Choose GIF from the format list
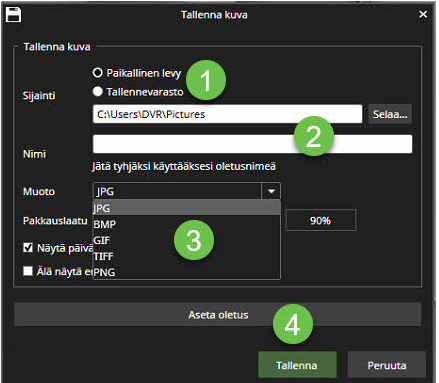Screen dimensions: 439x383 coord(186,240)
